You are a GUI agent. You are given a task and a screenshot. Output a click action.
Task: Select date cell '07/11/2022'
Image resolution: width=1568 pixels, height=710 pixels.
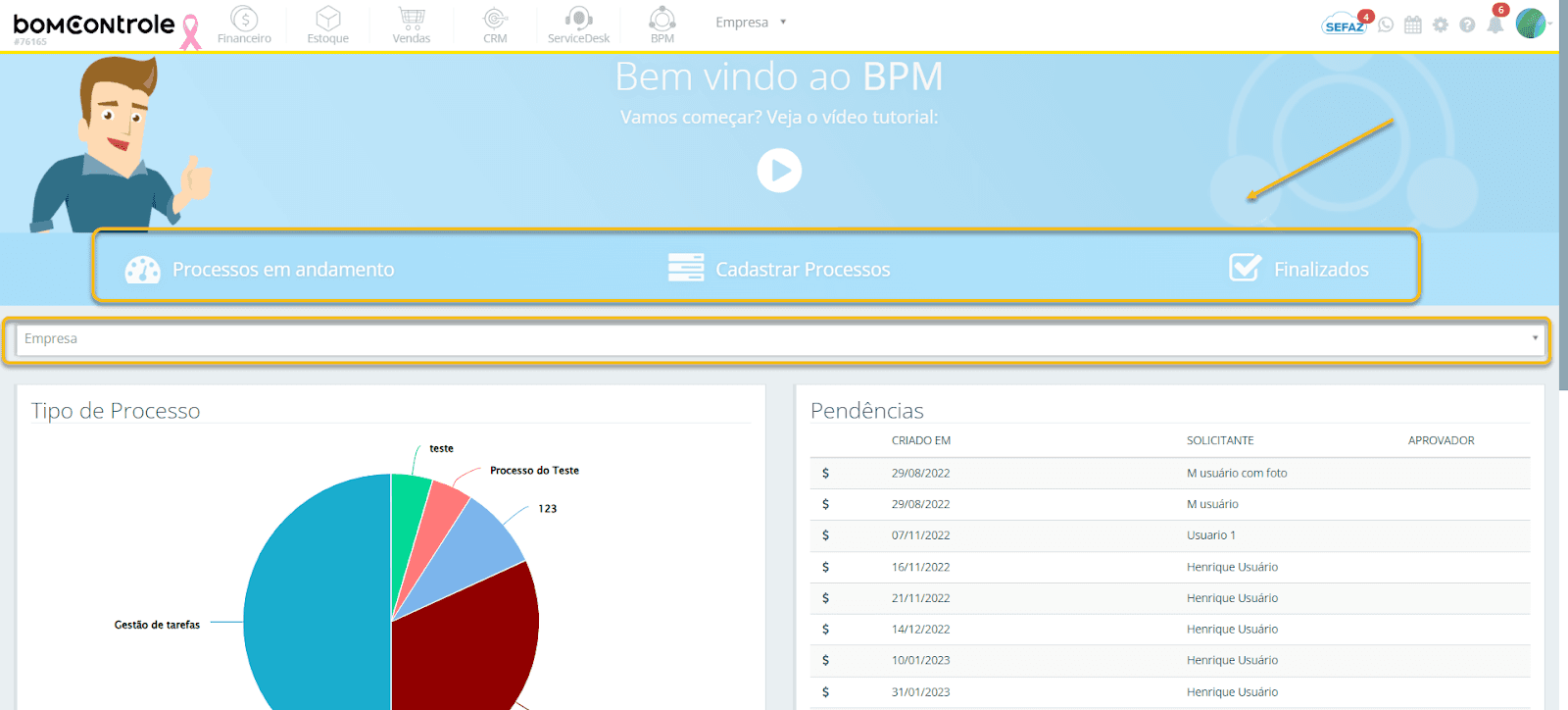point(920,535)
